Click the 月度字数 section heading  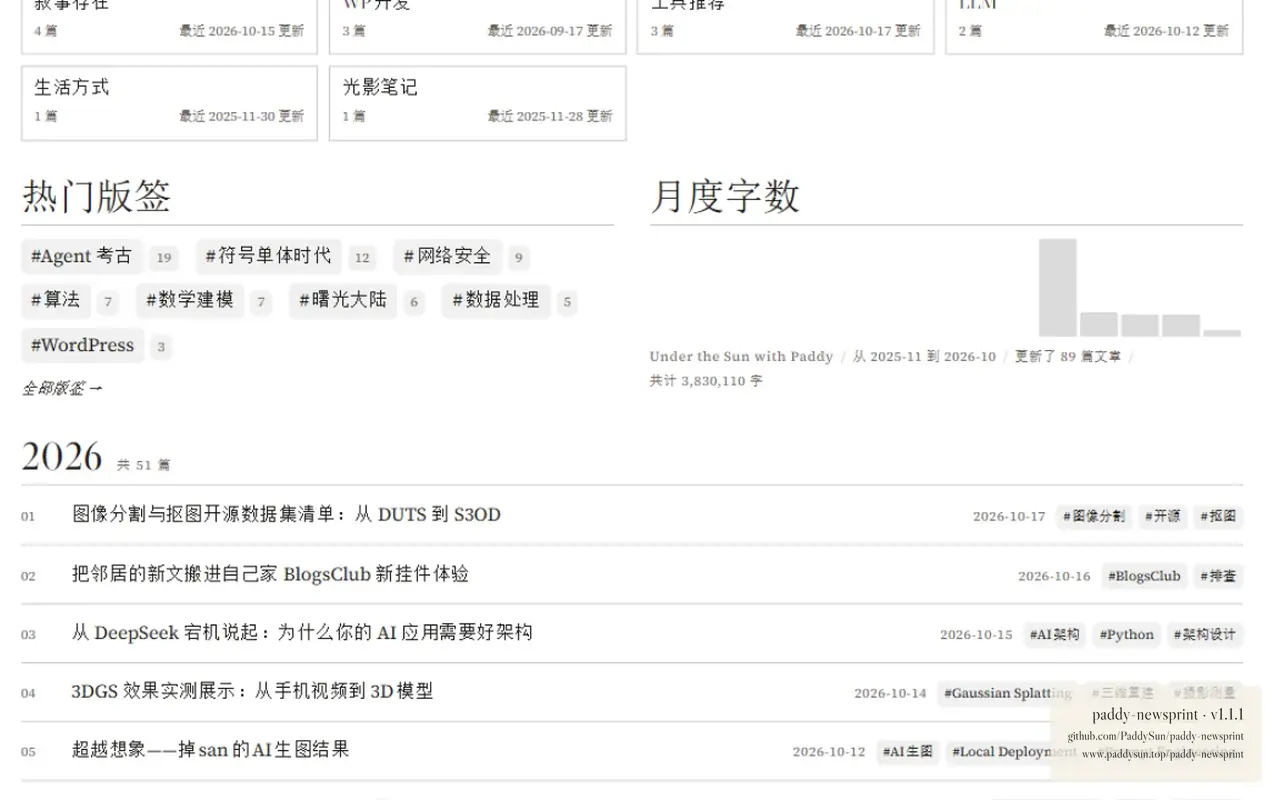pos(725,196)
